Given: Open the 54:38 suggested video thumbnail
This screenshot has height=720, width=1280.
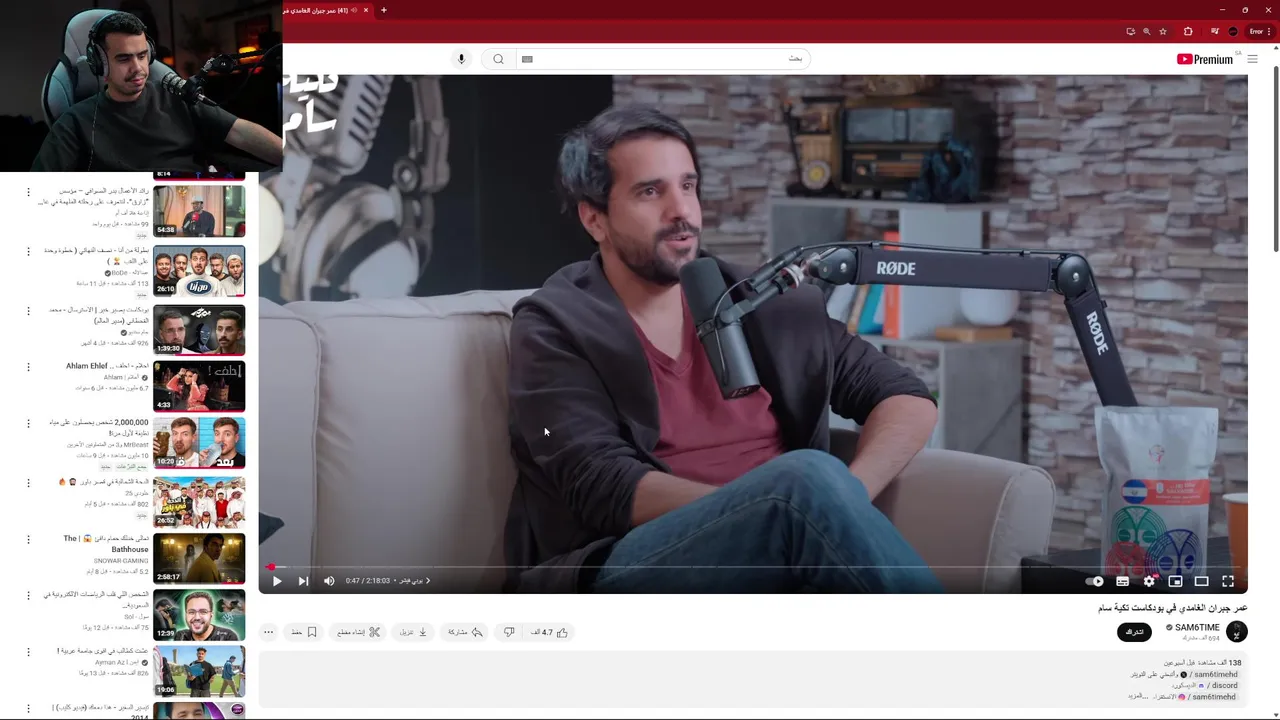Looking at the screenshot, I should [199, 211].
